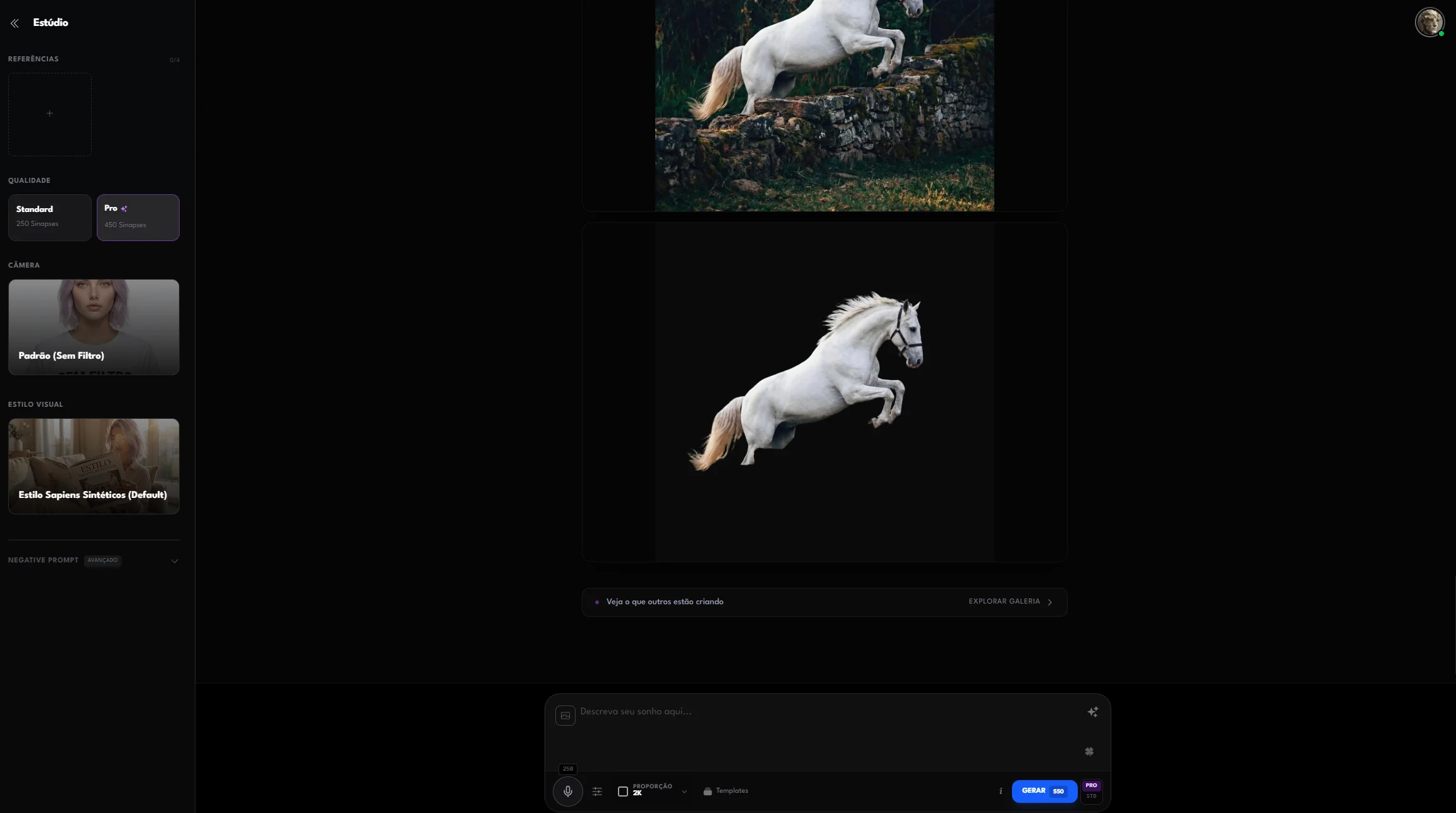Toggle the PRO/STD mode switch
The height and width of the screenshot is (813, 1456).
point(1091,791)
